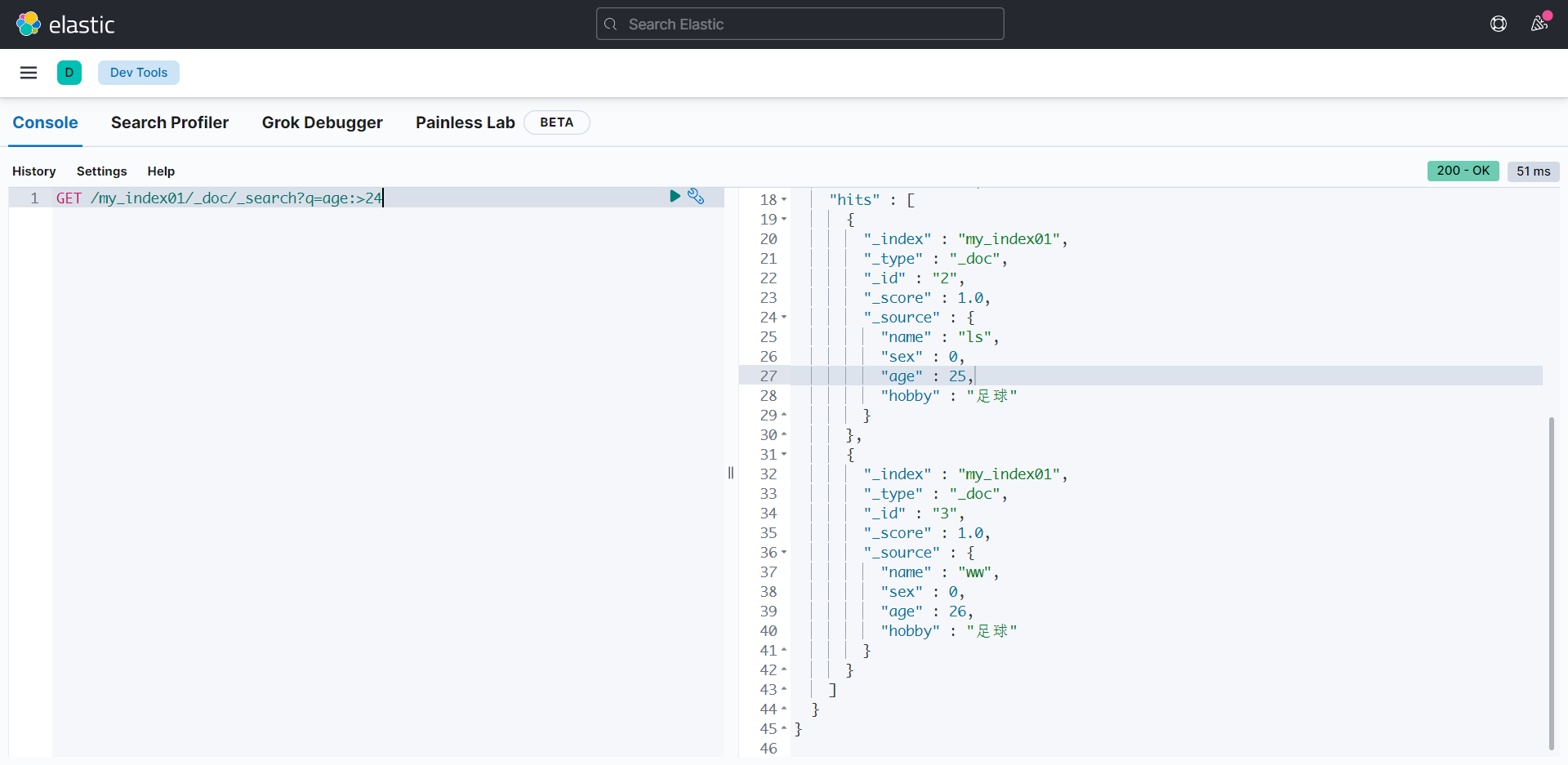Click the "_score" : 1.0 on line 23

click(x=927, y=298)
